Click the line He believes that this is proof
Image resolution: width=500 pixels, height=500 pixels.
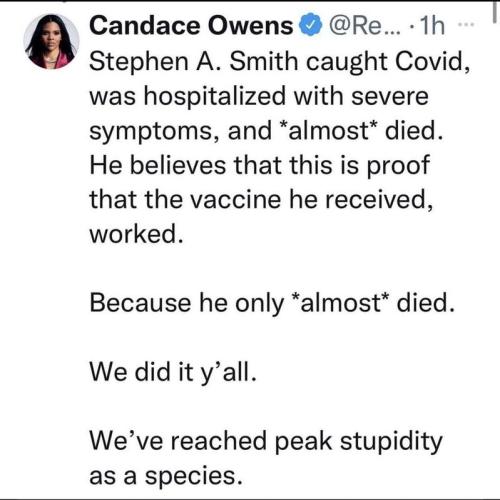259,165
